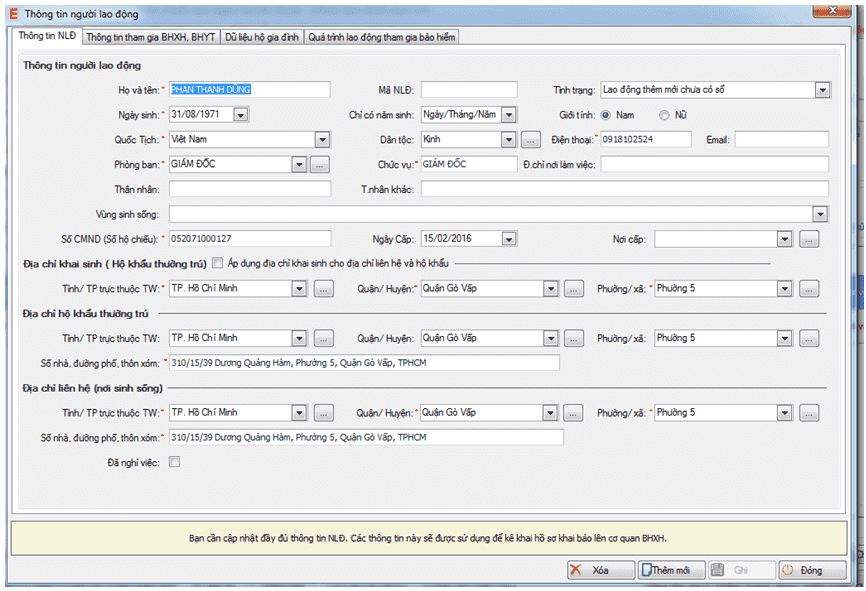Click the power icon on Đóng button
The width and height of the screenshot is (866, 591).
point(787,570)
